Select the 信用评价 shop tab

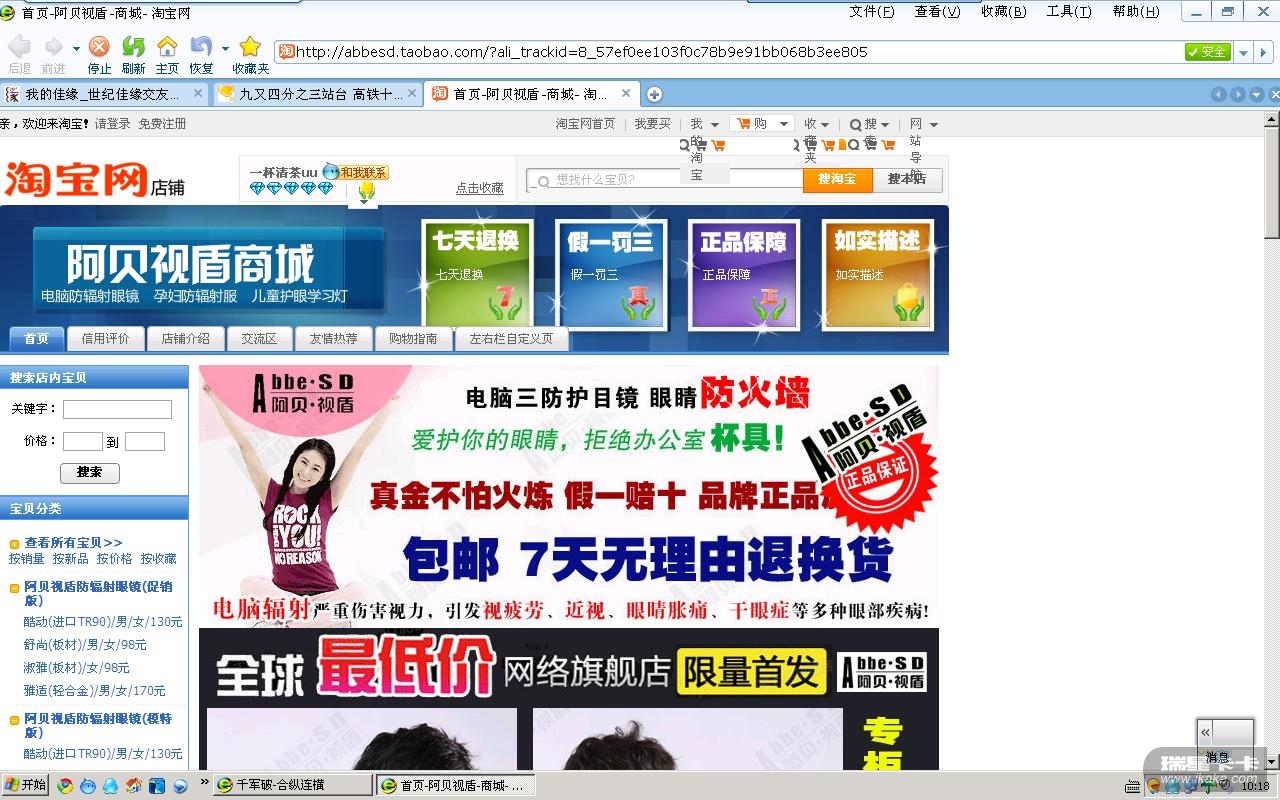(105, 339)
